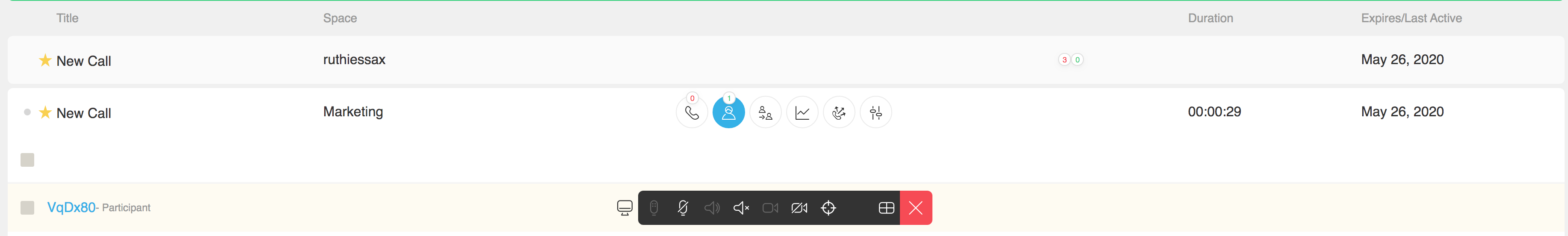
Task: Sort by the Duration column header
Action: pos(1210,18)
